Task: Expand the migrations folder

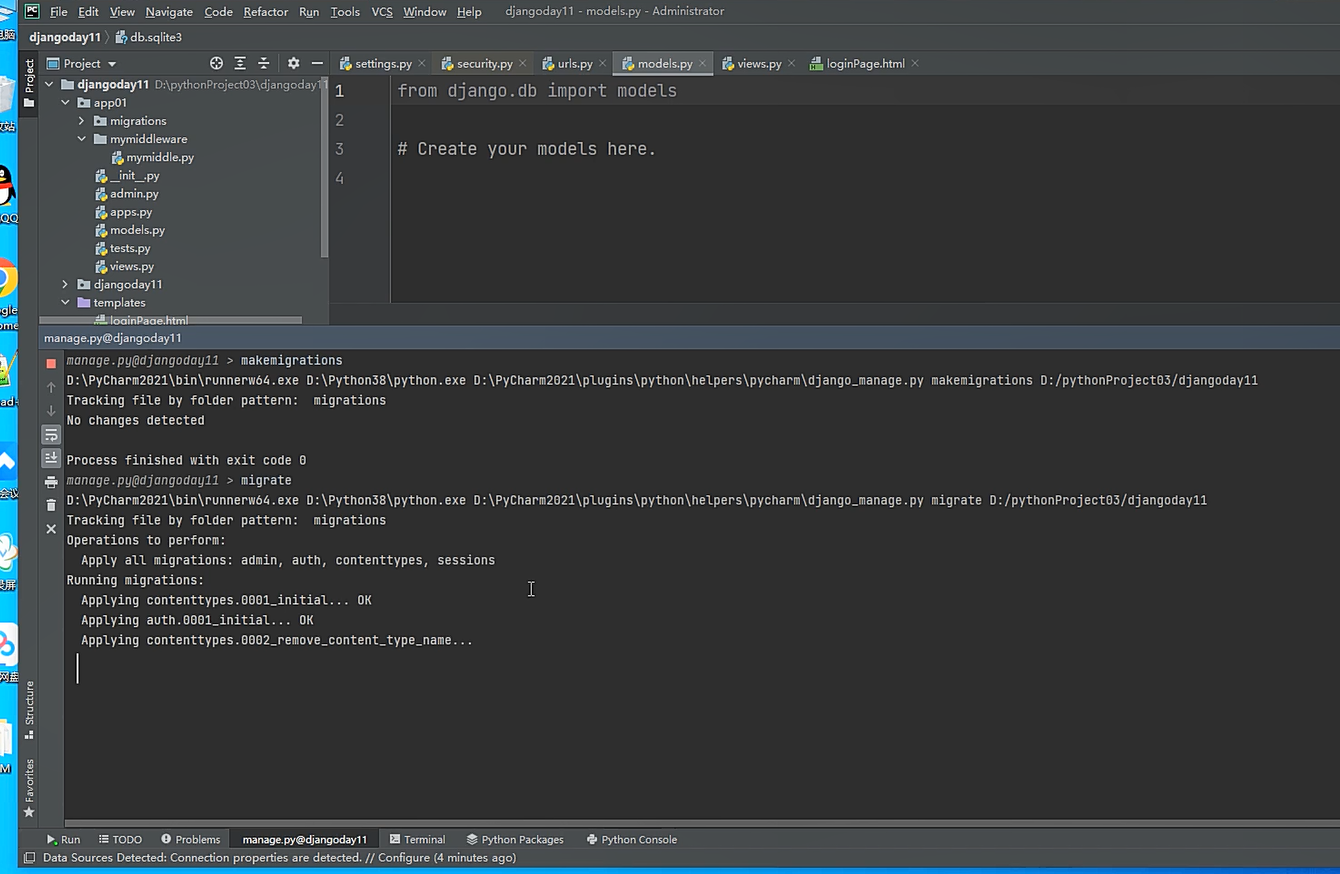Action: click(x=82, y=121)
